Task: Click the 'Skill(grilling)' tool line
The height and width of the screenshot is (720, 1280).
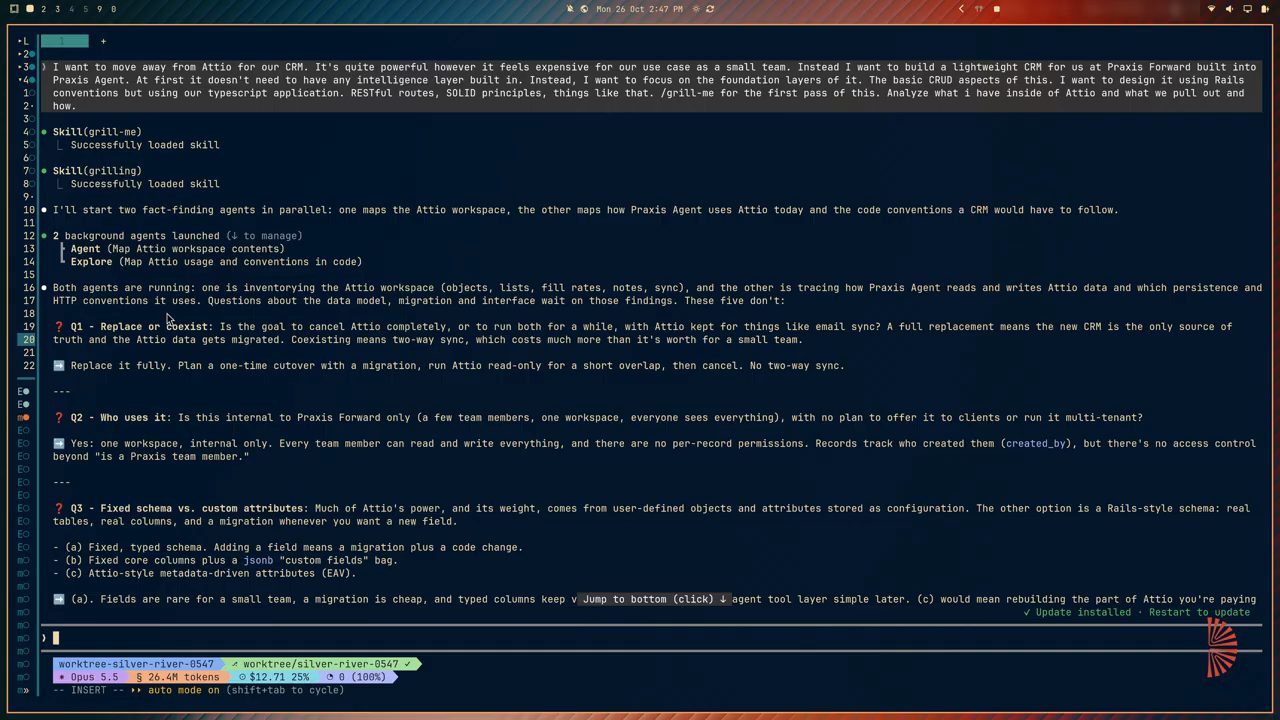Action: pyautogui.click(x=97, y=171)
